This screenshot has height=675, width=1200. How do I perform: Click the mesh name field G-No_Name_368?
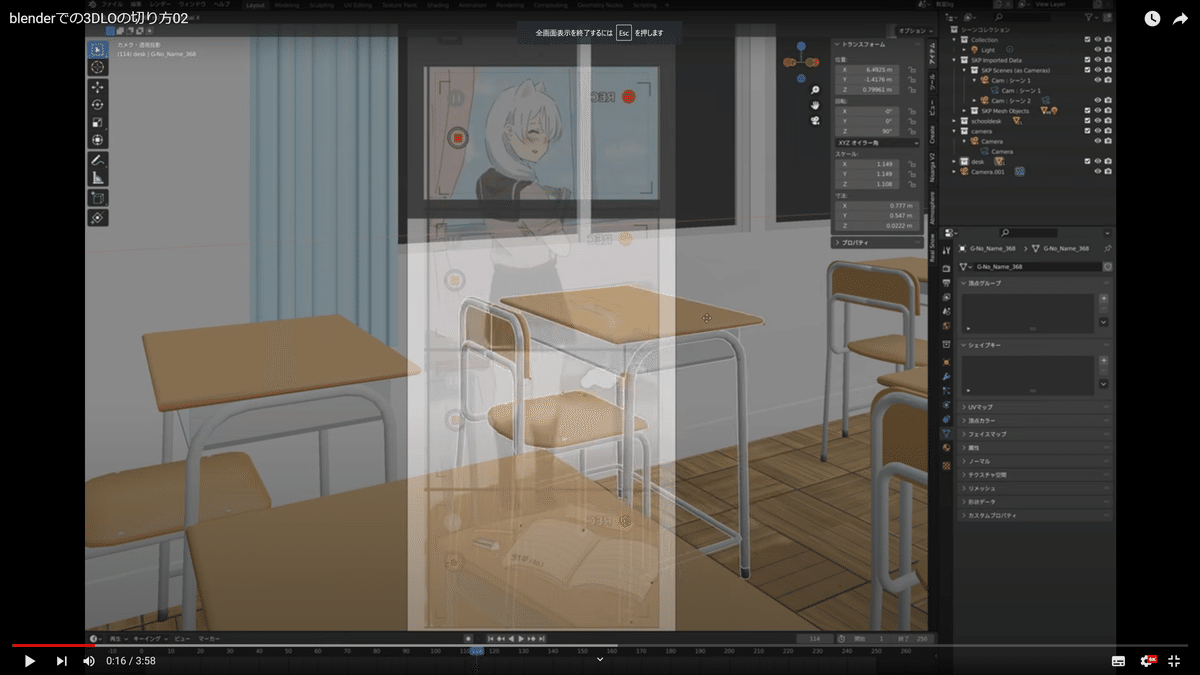click(x=1036, y=267)
